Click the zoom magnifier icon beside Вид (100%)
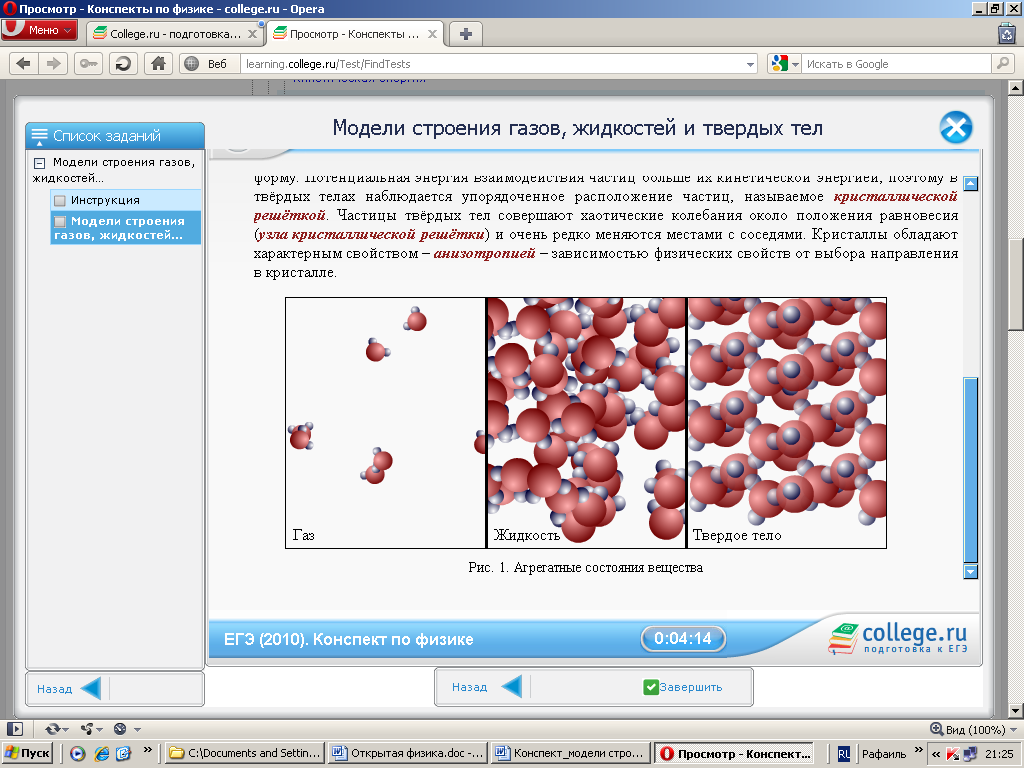The width and height of the screenshot is (1024, 768). (x=936, y=729)
